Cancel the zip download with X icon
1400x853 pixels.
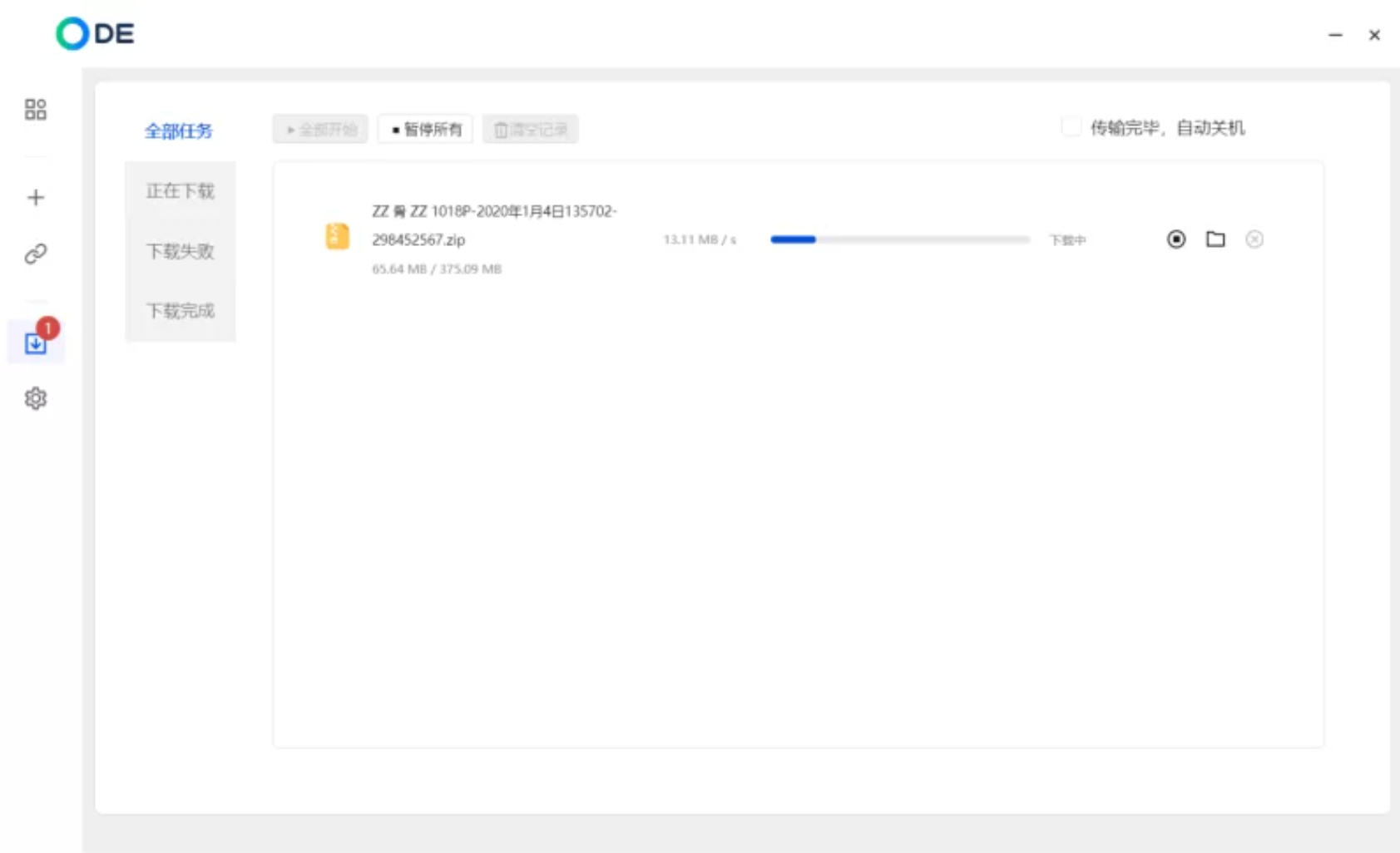click(x=1254, y=239)
